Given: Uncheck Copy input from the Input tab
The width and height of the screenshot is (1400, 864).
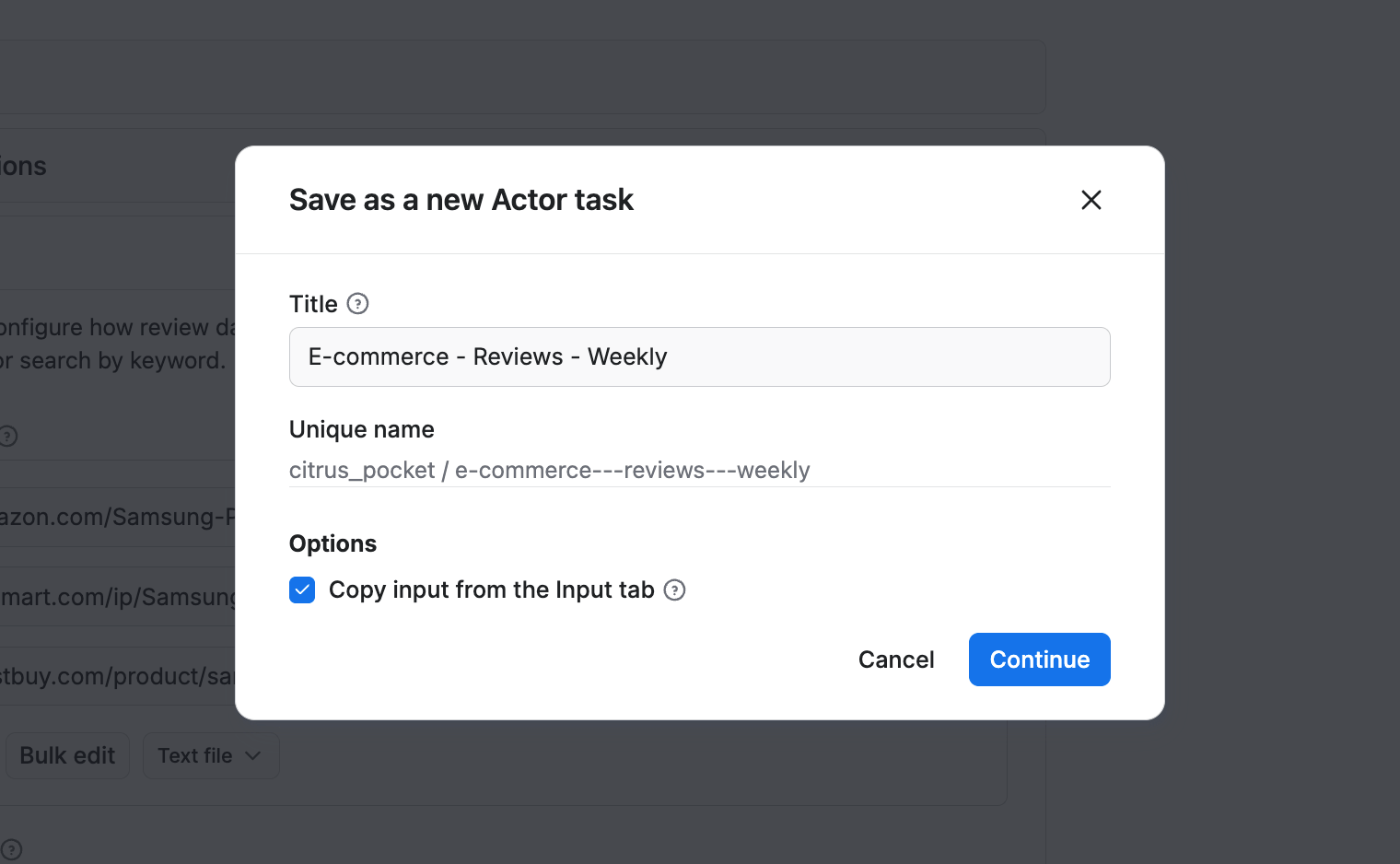Looking at the screenshot, I should (302, 590).
